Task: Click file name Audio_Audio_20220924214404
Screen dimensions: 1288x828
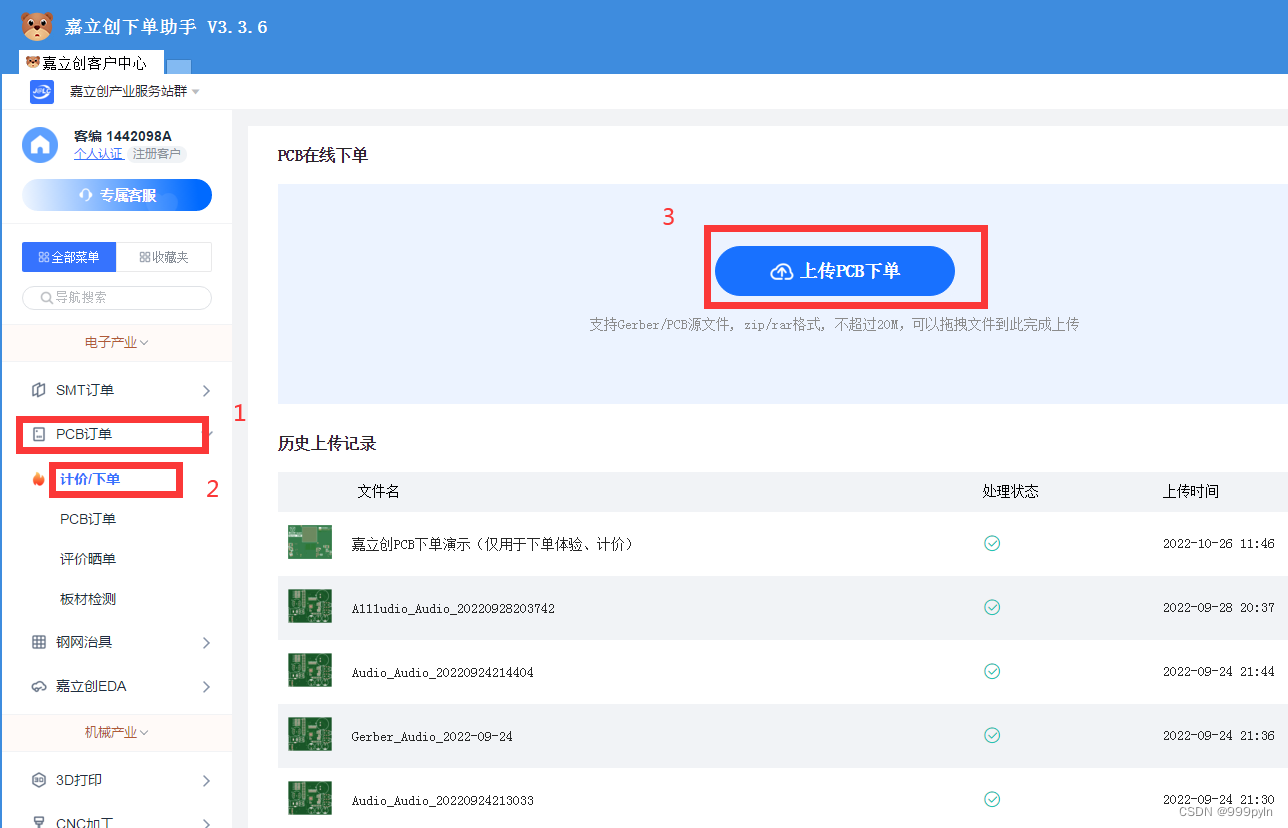Action: tap(442, 672)
